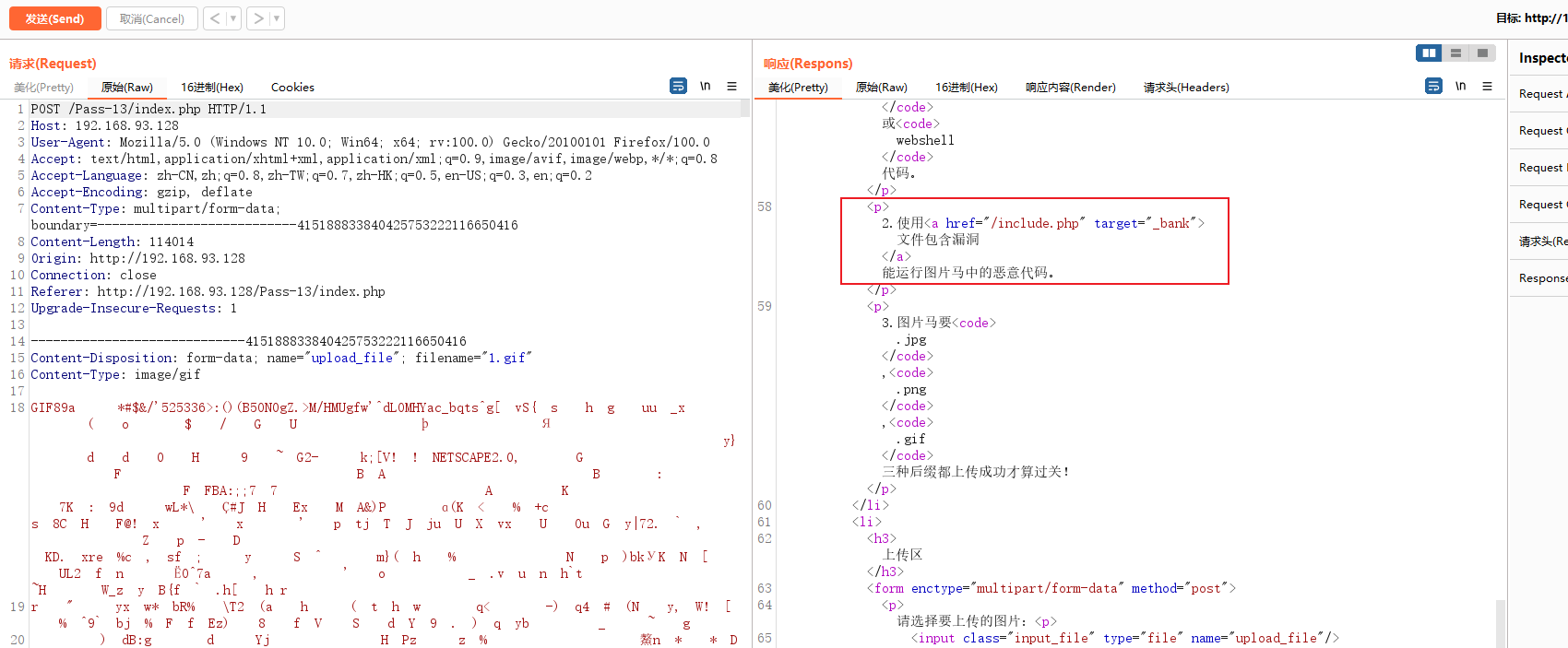The width and height of the screenshot is (1568, 648).
Task: Open the request Cookies tab
Action: [x=292, y=88]
